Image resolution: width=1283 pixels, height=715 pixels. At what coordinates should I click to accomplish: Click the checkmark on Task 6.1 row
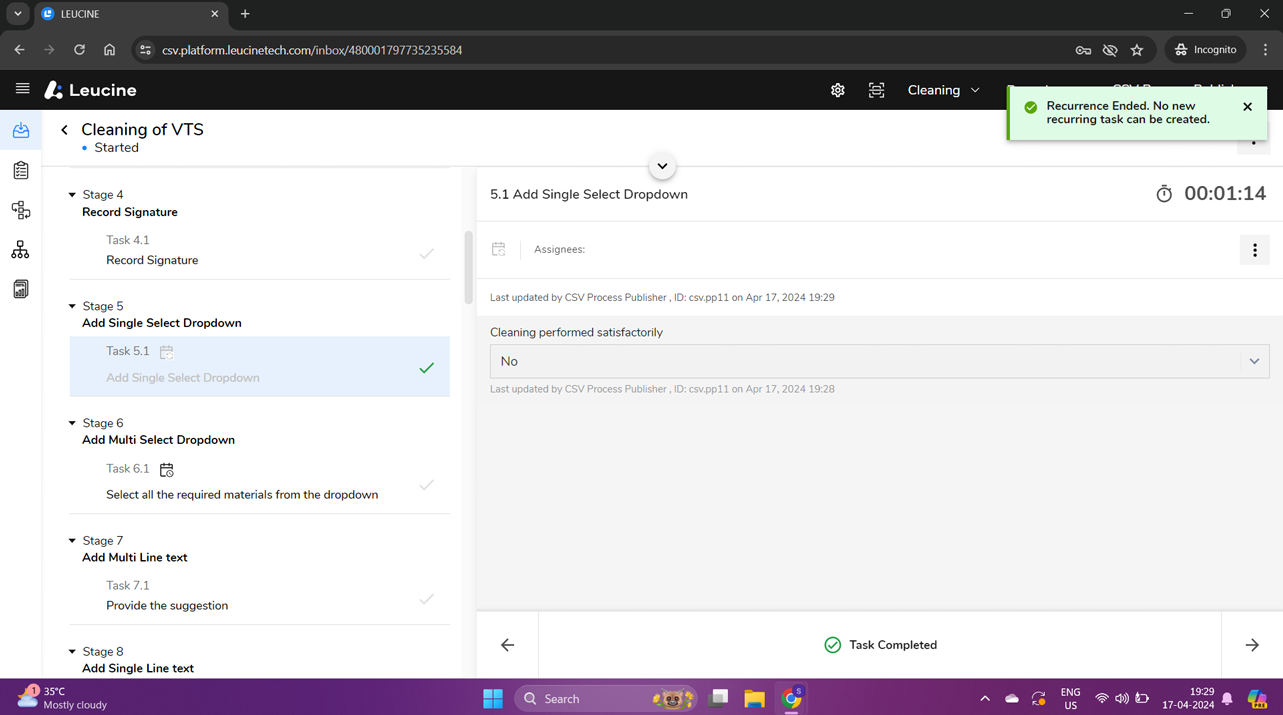(x=427, y=485)
